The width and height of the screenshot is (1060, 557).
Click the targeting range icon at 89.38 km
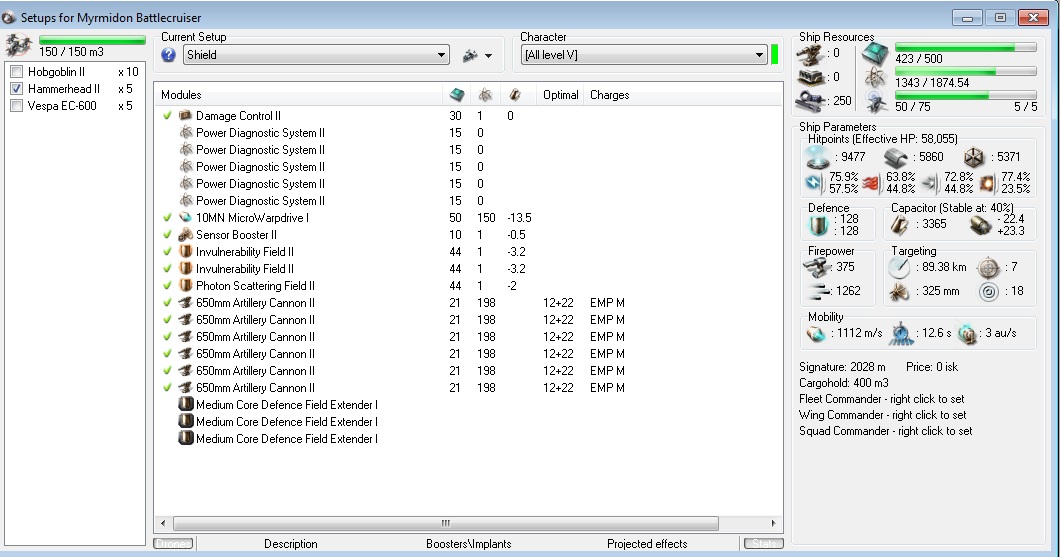[899, 268]
